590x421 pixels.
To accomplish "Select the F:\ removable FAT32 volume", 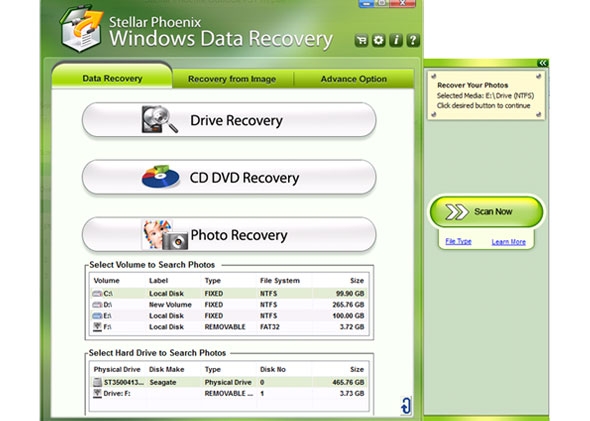I will (228, 327).
